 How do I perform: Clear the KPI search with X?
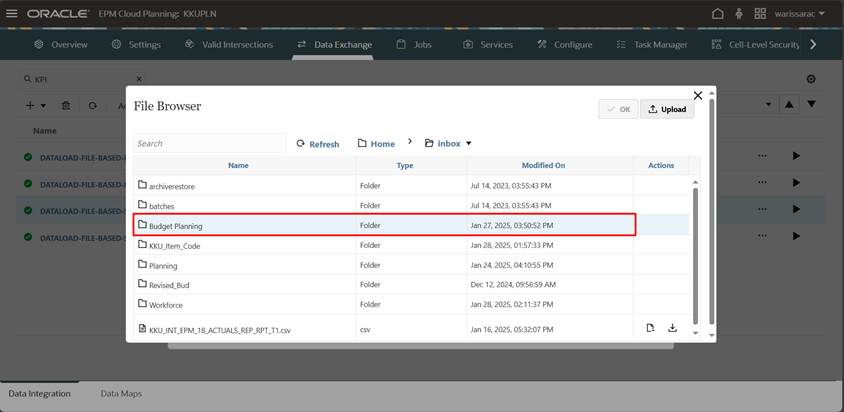click(139, 79)
